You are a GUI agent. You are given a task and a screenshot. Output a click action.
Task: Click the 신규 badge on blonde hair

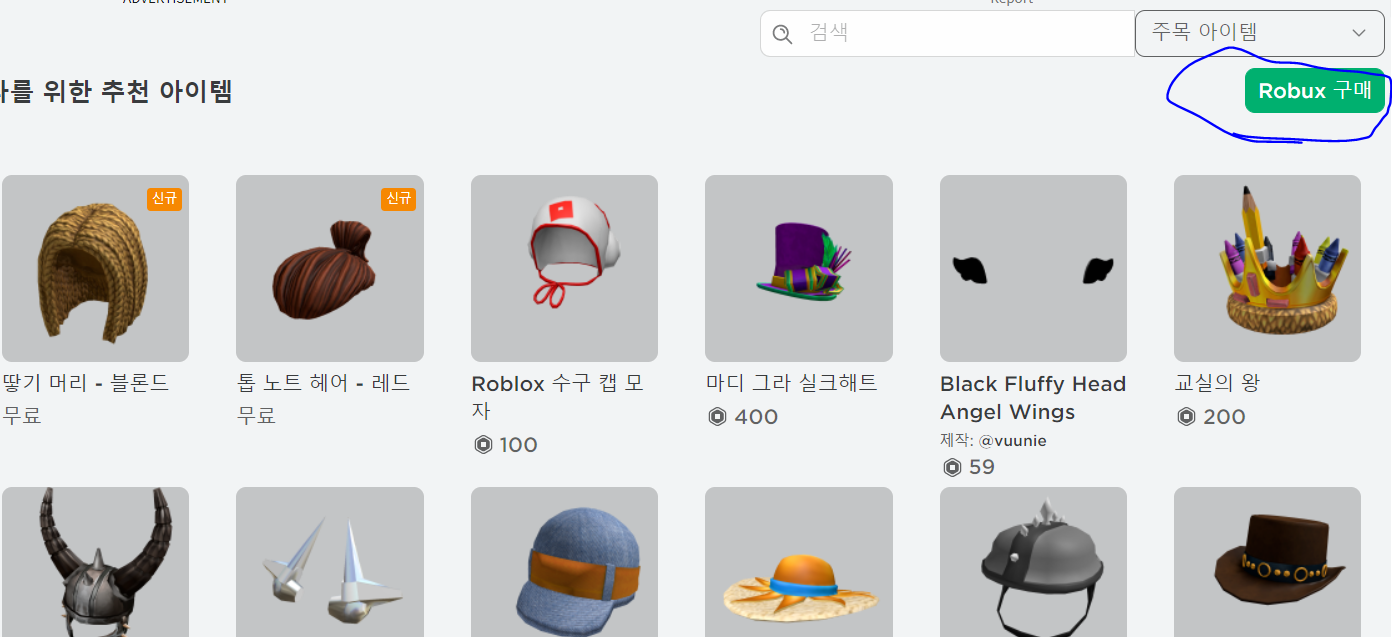click(164, 198)
